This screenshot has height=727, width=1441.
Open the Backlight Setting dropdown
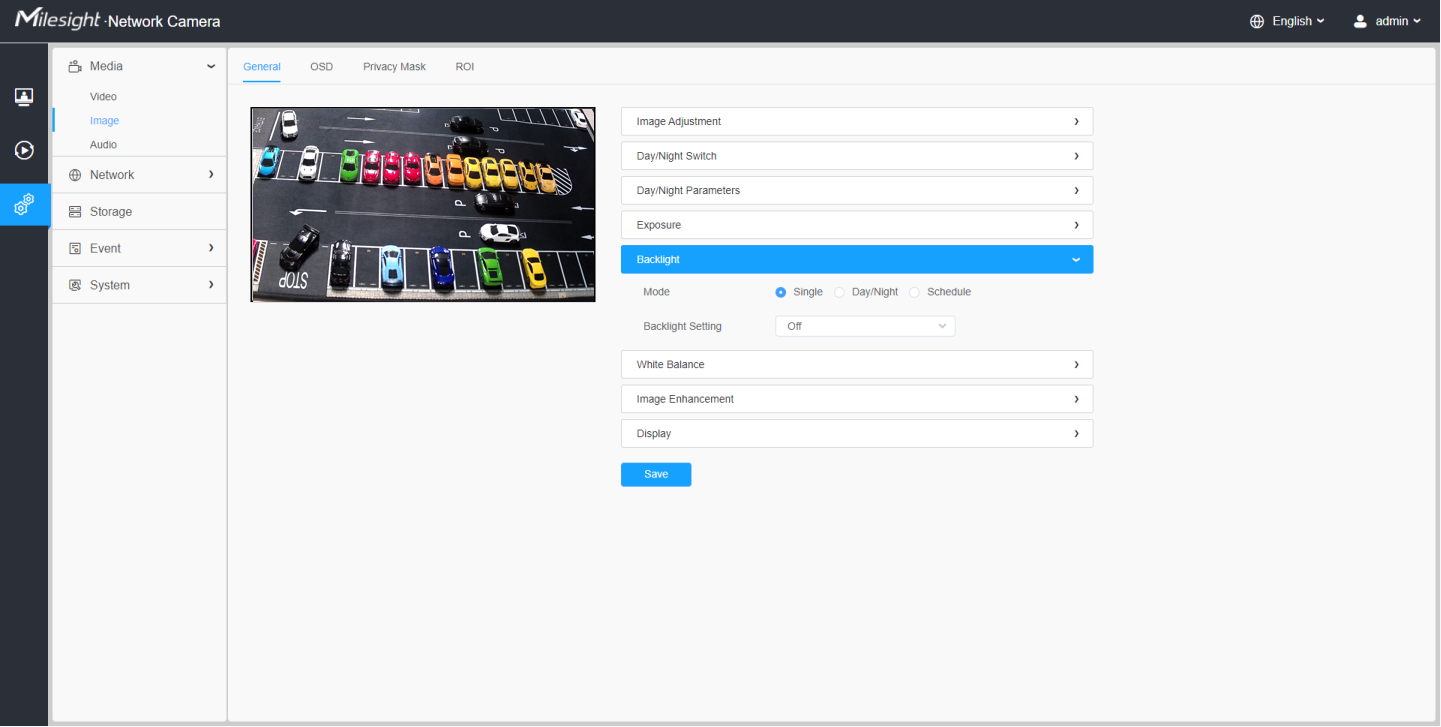[x=865, y=326]
